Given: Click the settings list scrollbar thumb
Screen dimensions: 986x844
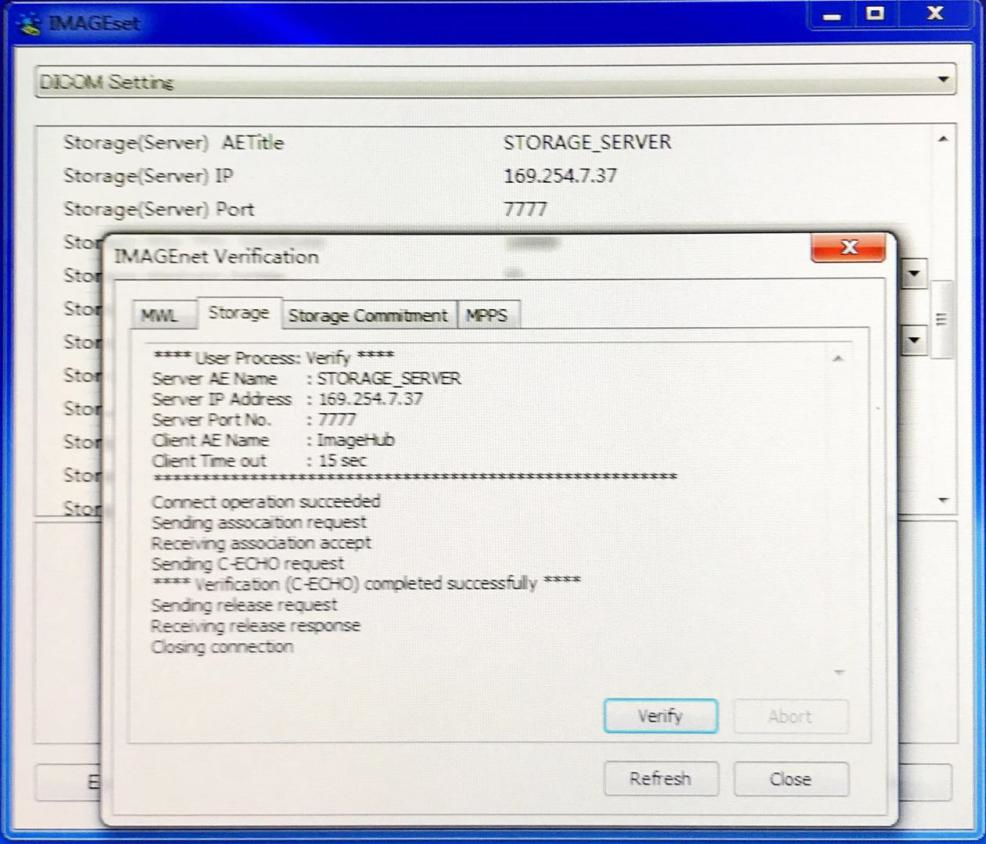Looking at the screenshot, I should click(x=941, y=319).
